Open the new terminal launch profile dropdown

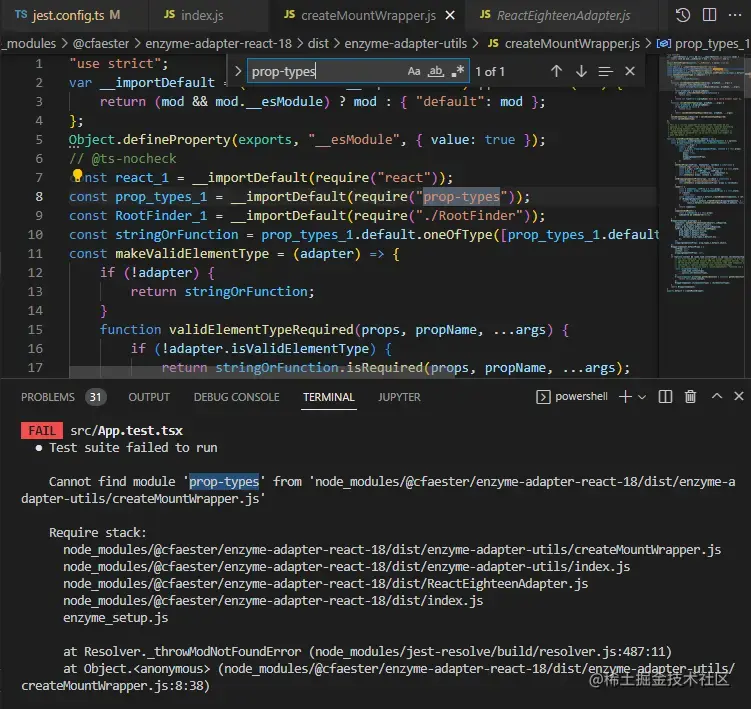pos(642,397)
